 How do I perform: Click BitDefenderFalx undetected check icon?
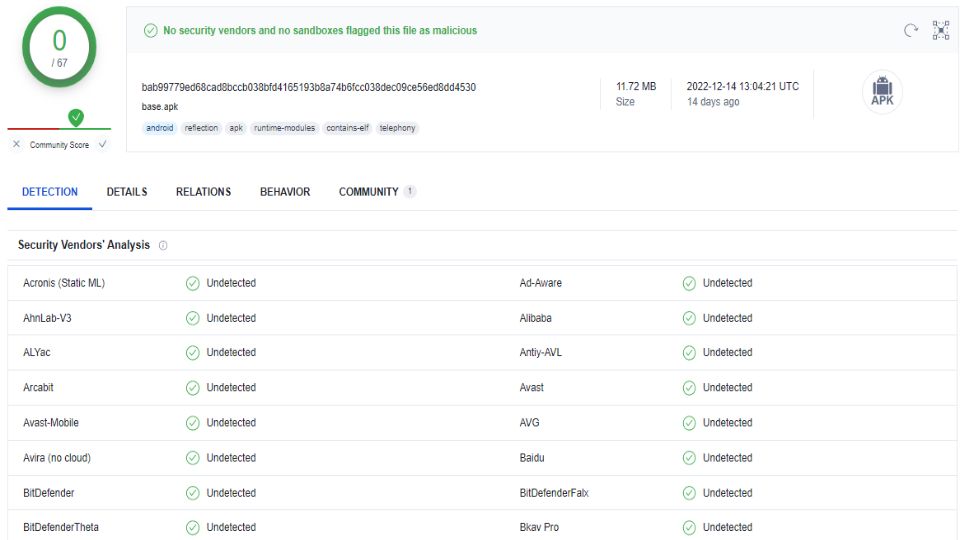pos(689,493)
